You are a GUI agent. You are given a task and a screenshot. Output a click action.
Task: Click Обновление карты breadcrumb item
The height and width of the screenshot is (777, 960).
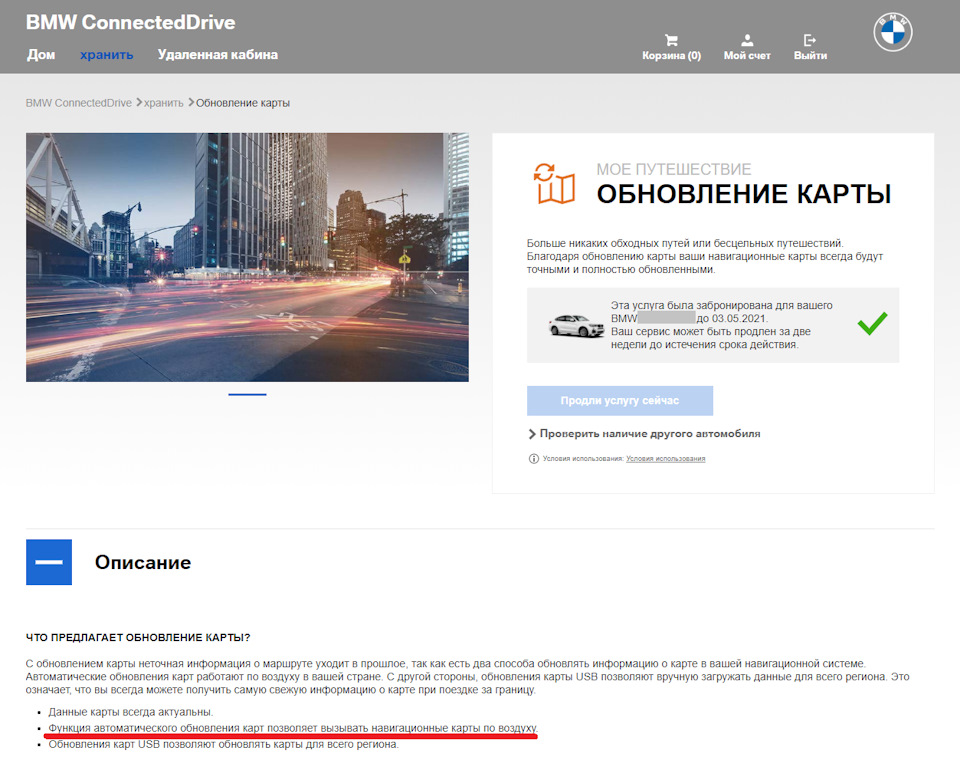tap(242, 103)
